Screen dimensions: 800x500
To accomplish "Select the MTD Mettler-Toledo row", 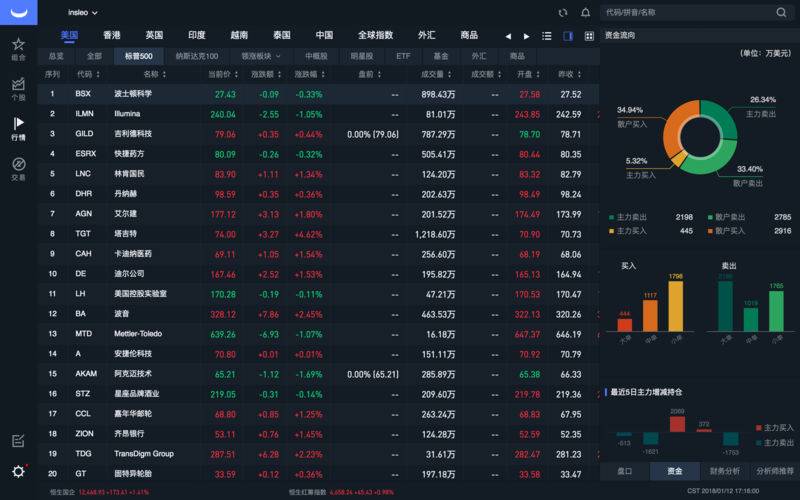I will 318,334.
